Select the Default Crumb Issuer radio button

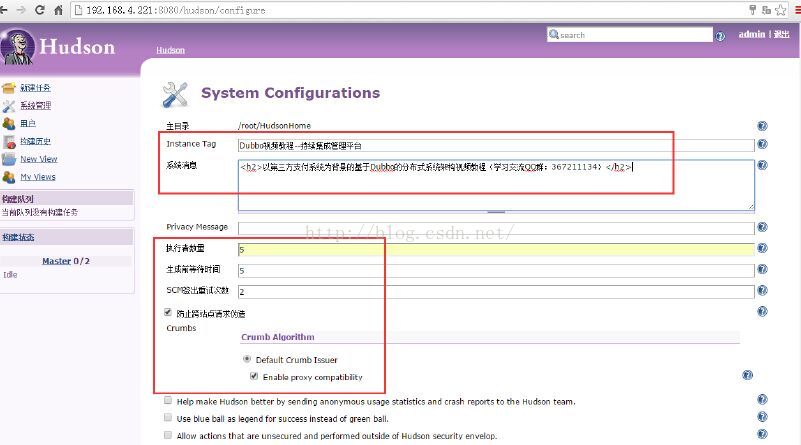247,359
